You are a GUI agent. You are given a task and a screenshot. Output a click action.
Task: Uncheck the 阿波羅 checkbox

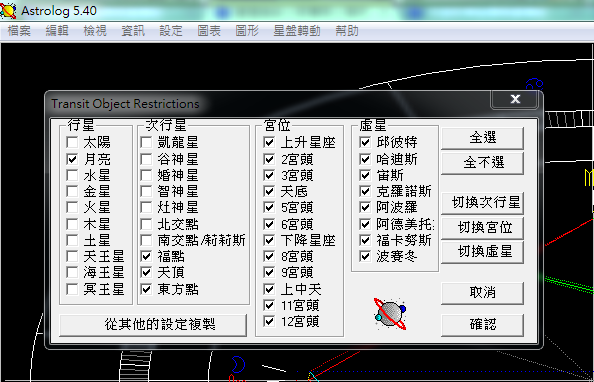(x=365, y=207)
